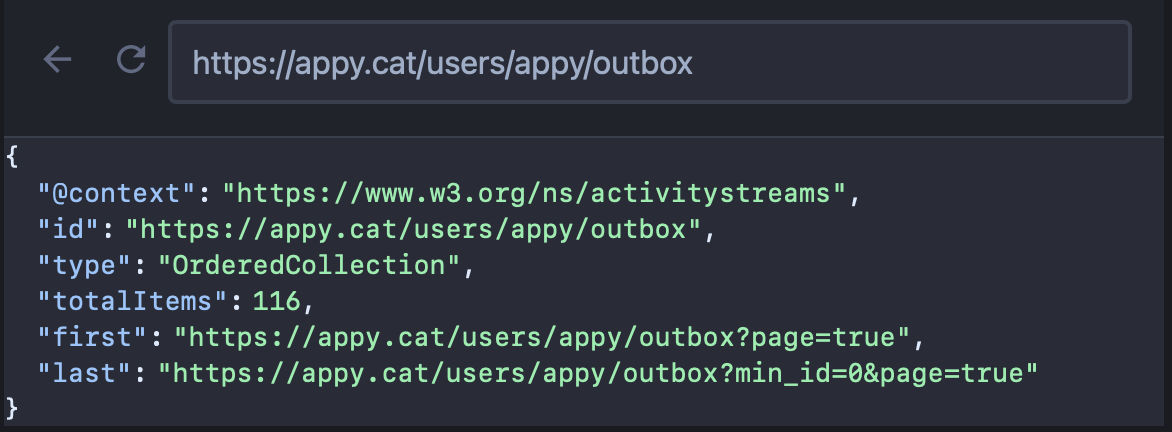The image size is (1172, 432).
Task: Click the "id" key
Action: pos(70,229)
